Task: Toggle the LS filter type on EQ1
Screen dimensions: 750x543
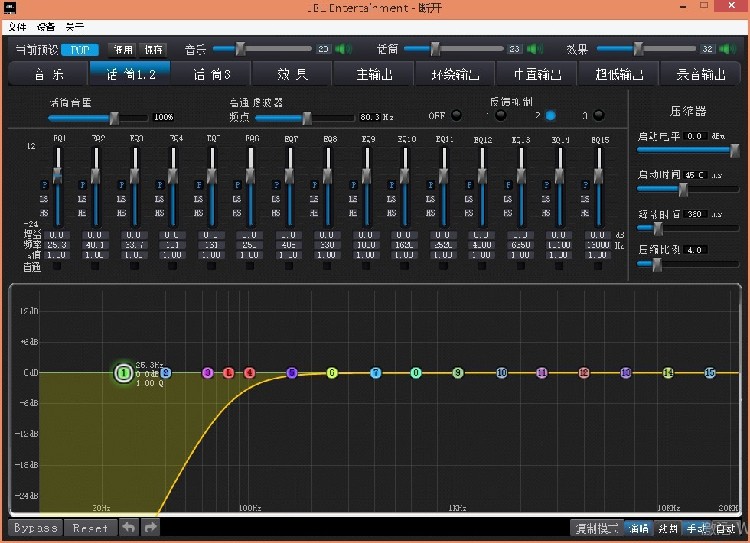Action: 44,199
